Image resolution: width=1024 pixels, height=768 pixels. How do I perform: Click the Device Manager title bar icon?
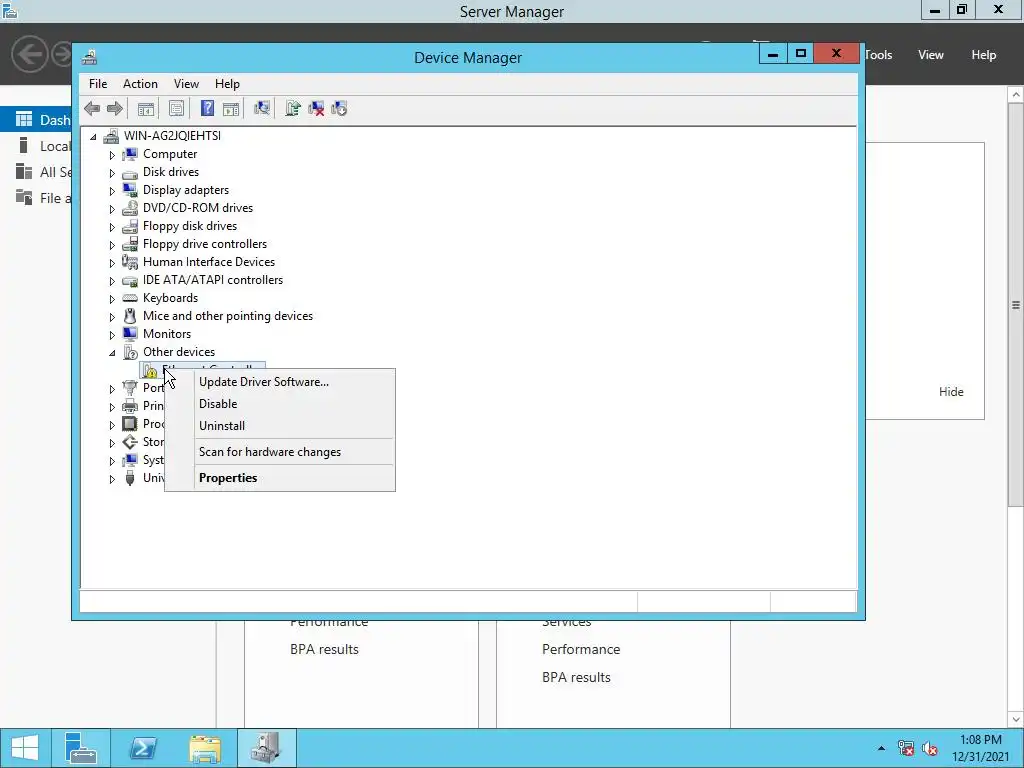89,57
